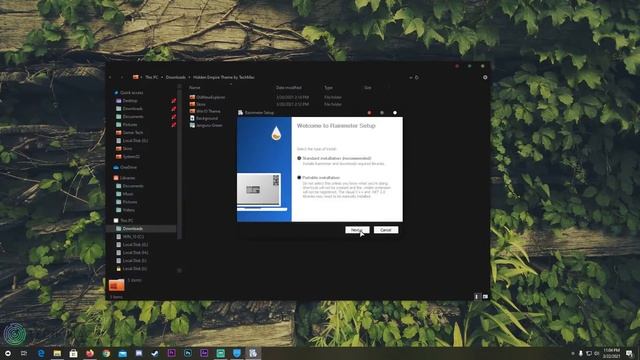Open Skins in the navigation pane
640x360 pixels.
click(124, 148)
